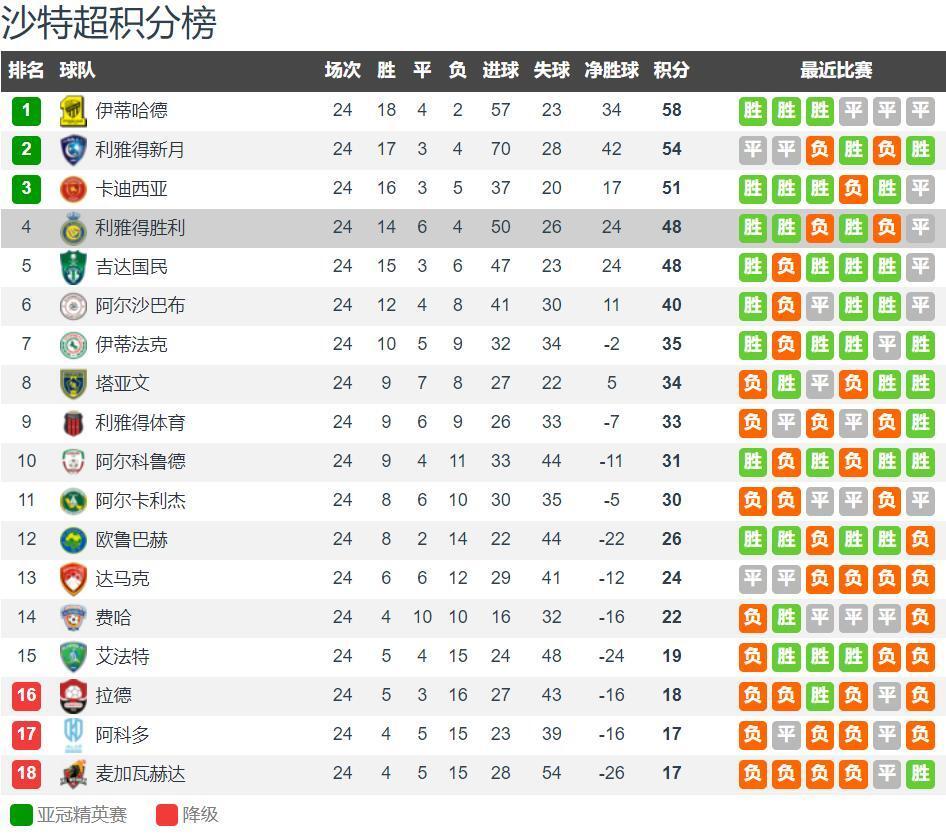Click the Al-Ittihad (伊蒂哈德) club crest

point(73,110)
